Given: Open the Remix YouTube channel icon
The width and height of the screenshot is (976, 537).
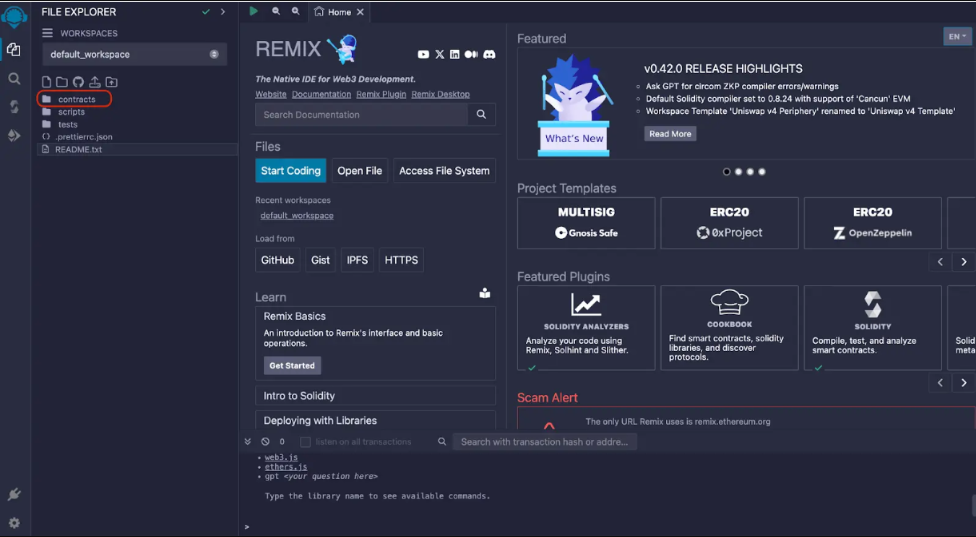Looking at the screenshot, I should pyautogui.click(x=423, y=55).
